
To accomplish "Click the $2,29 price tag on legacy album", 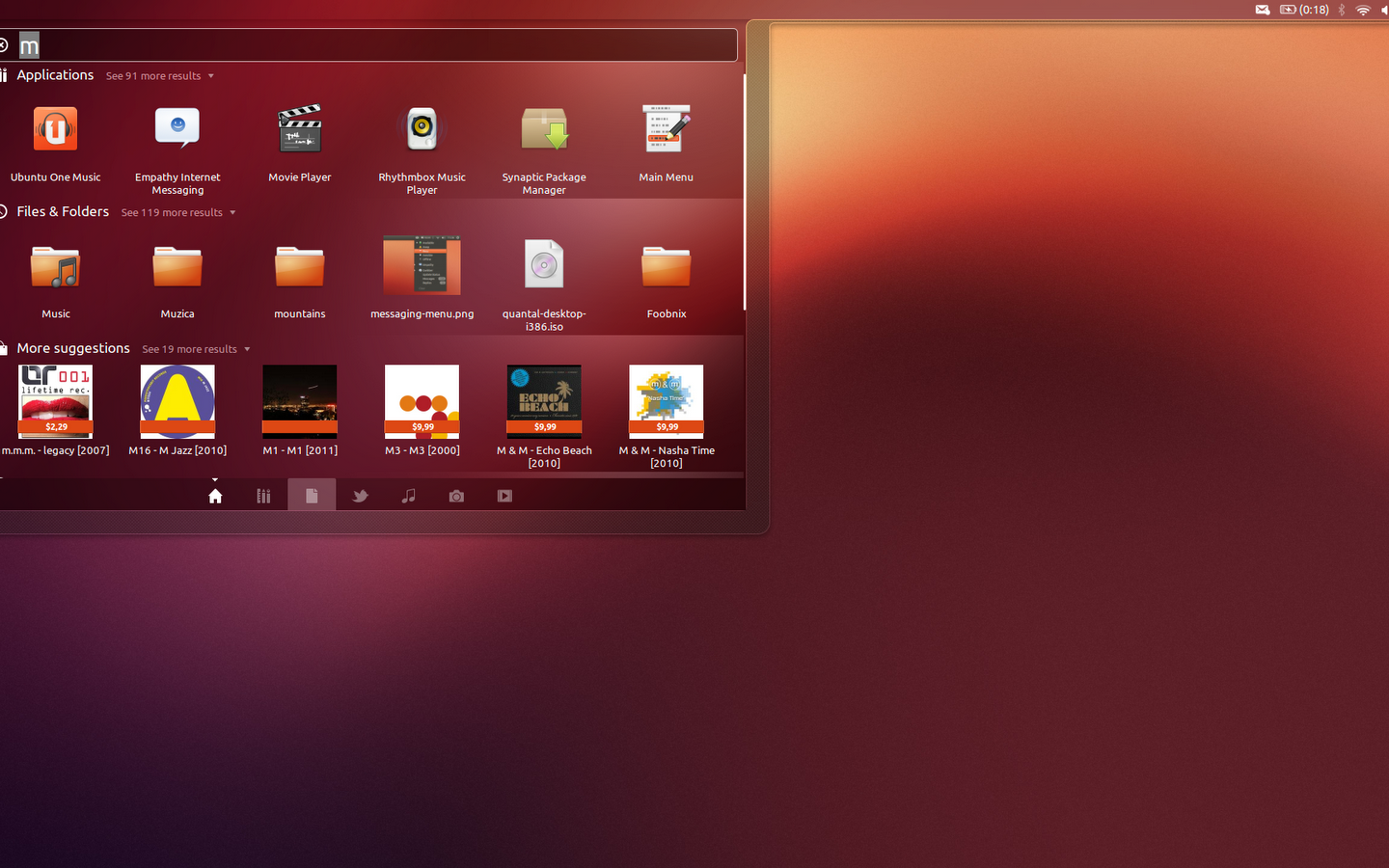I will (56, 426).
